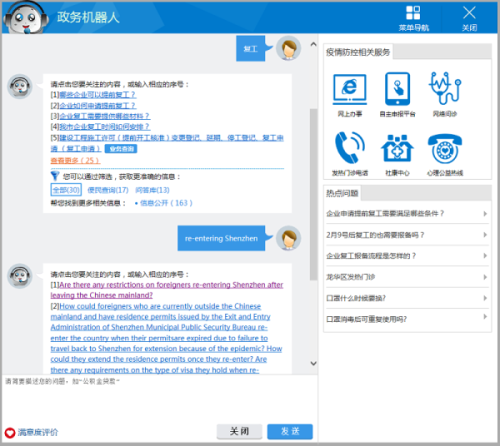Click the 满意度评价 satisfaction rating link
The height and width of the screenshot is (446, 500).
(38, 432)
